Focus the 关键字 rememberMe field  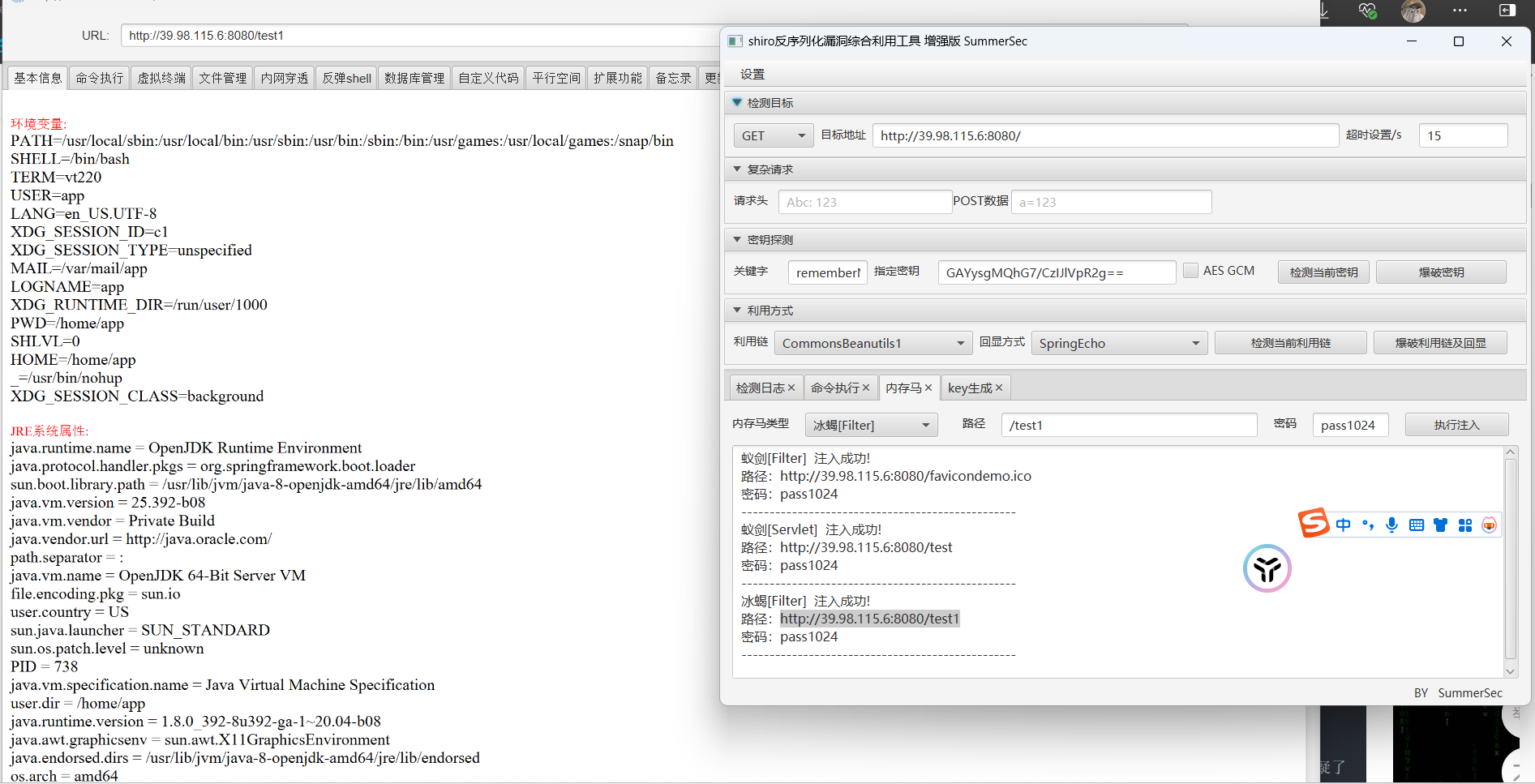coord(827,272)
